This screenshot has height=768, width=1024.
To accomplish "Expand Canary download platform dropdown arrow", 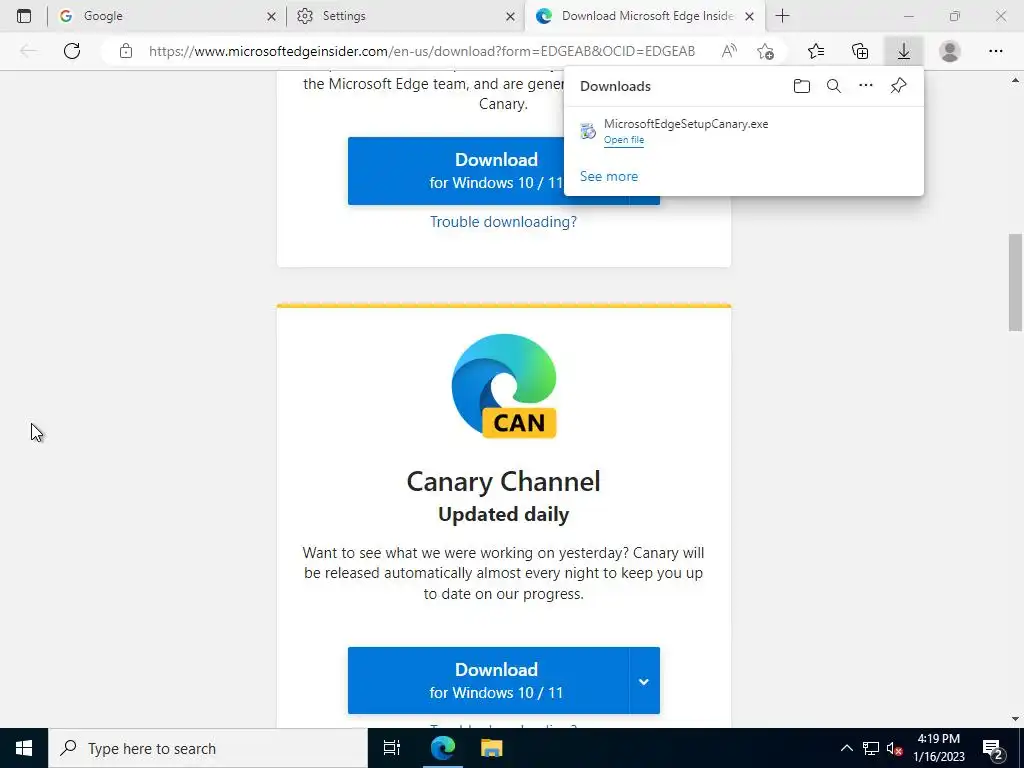I will click(644, 680).
